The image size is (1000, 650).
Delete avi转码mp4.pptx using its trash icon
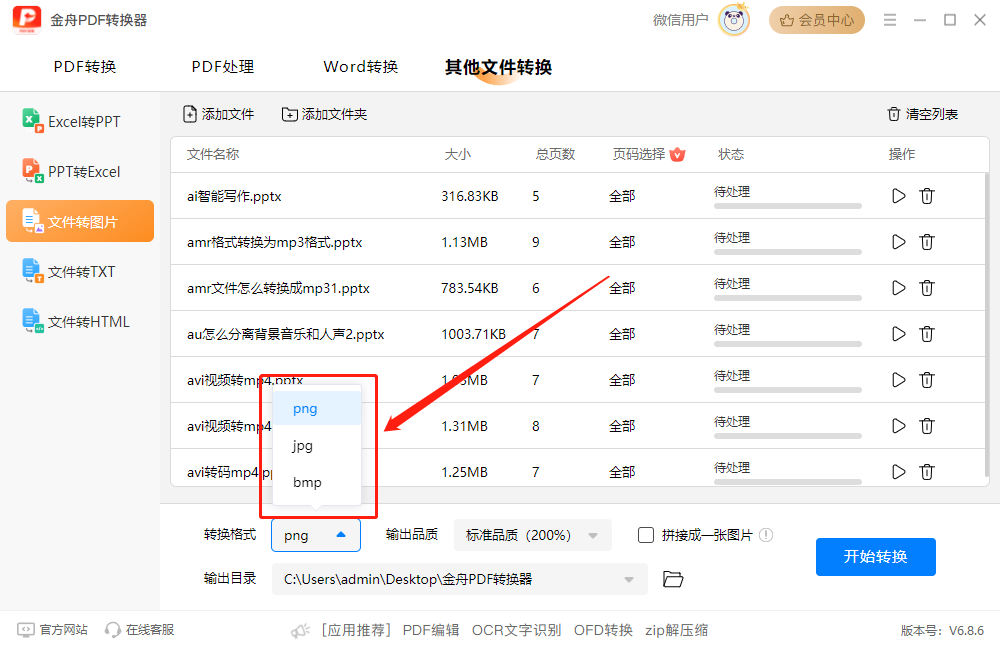927,471
